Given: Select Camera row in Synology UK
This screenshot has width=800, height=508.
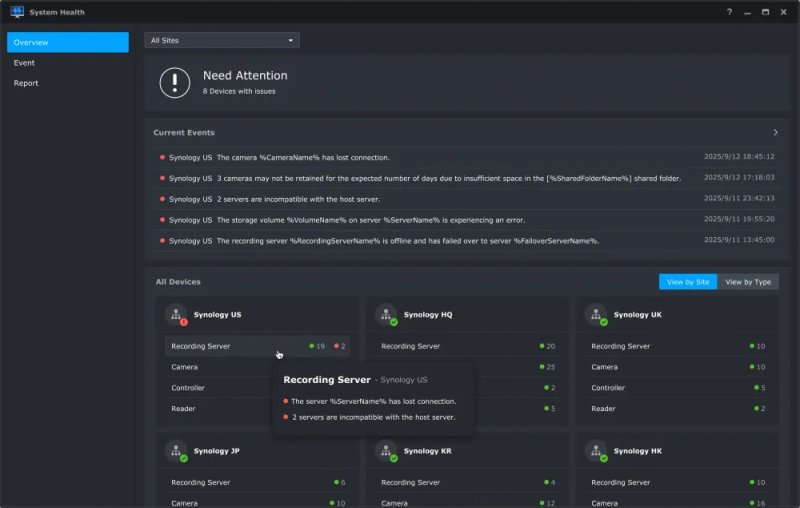Looking at the screenshot, I should [678, 367].
